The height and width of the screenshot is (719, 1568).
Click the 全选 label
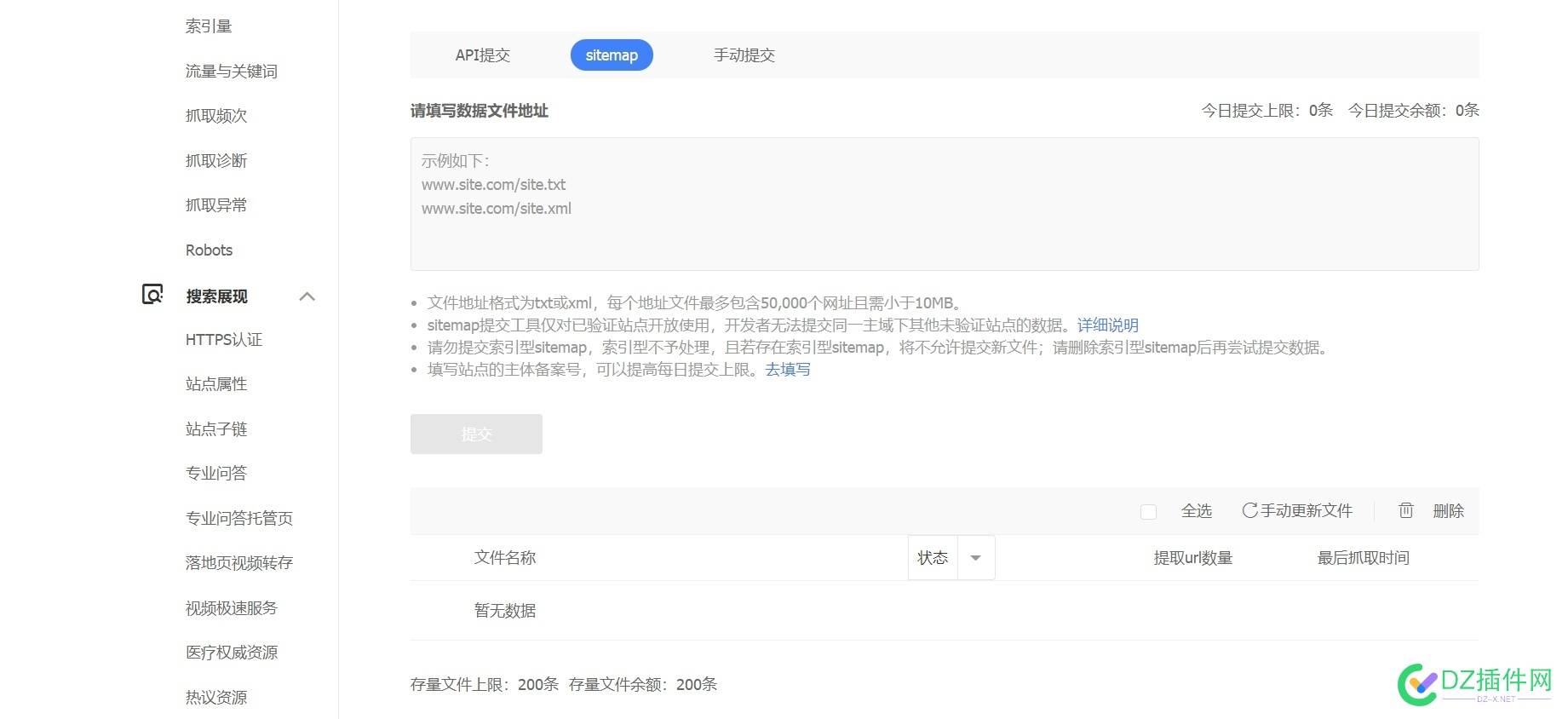[x=1197, y=511]
